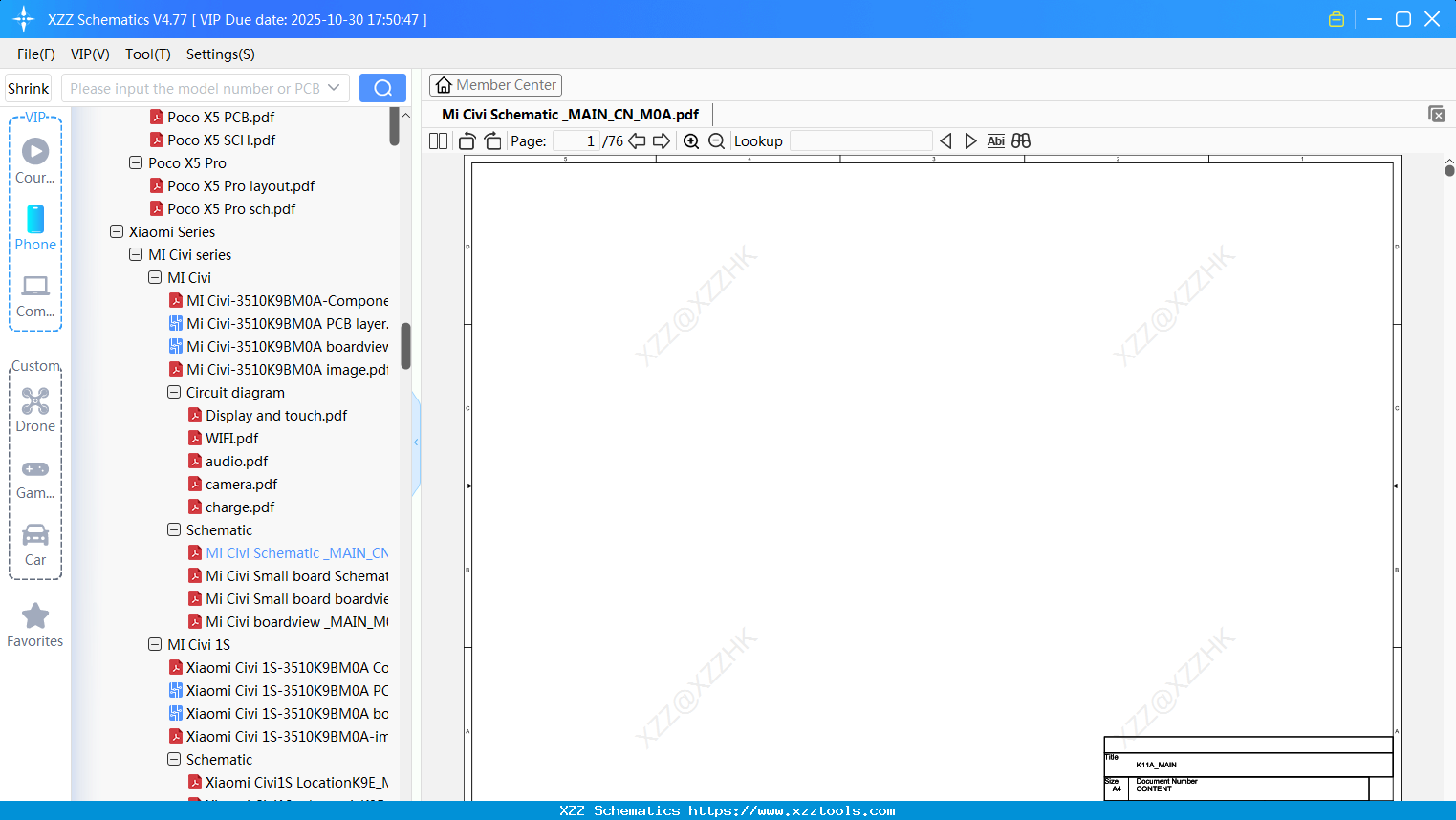The height and width of the screenshot is (820, 1456).
Task: Open the Game console category
Action: coord(35,479)
